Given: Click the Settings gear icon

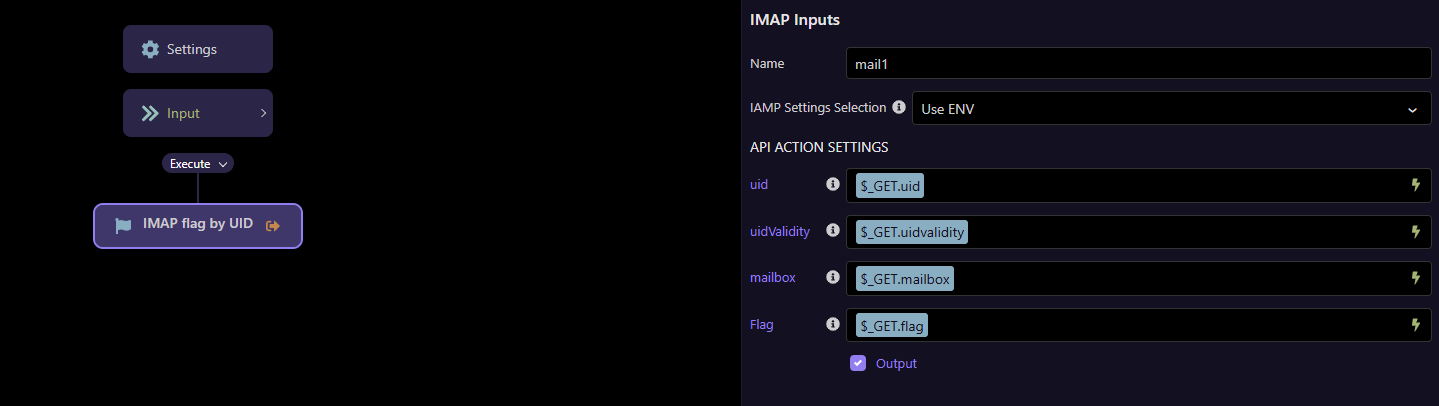Looking at the screenshot, I should coord(150,49).
